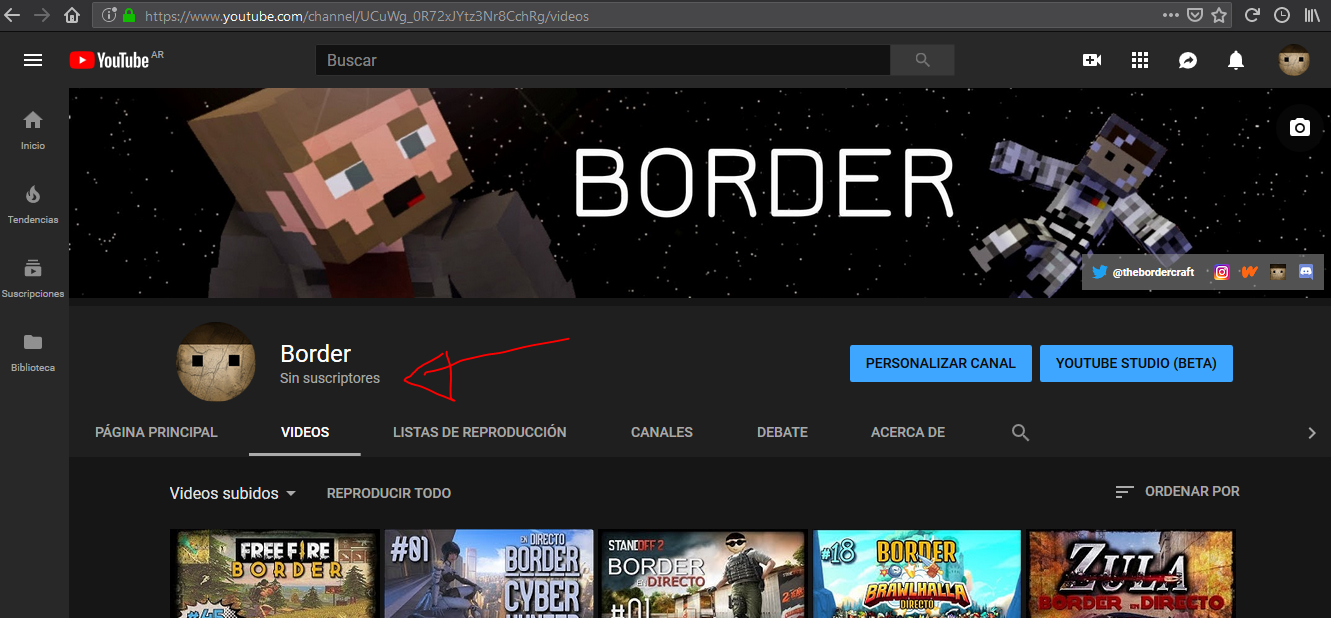View site information lock icon

click(x=129, y=15)
